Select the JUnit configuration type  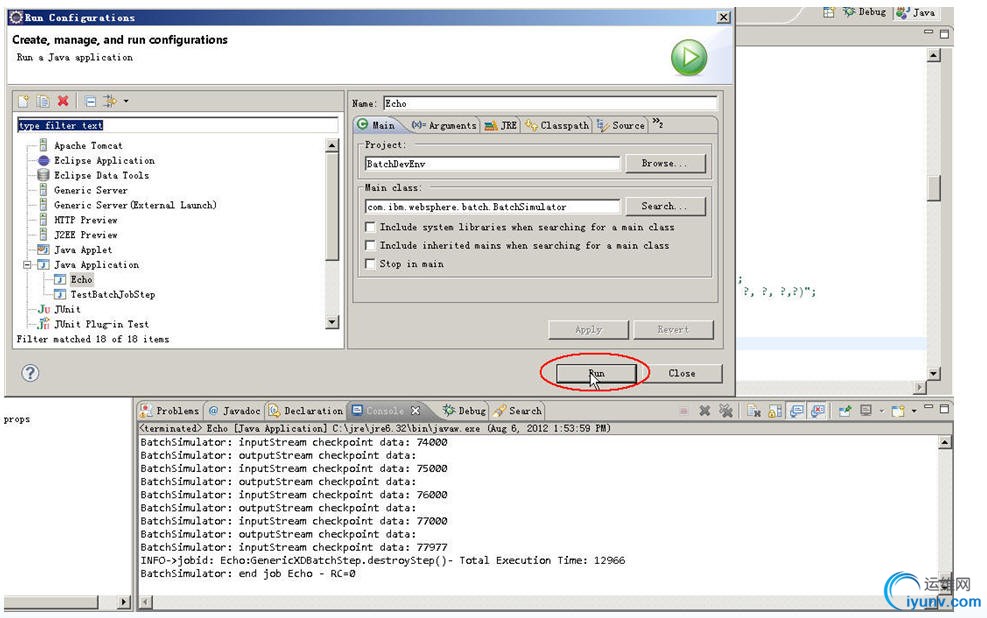tap(67, 309)
